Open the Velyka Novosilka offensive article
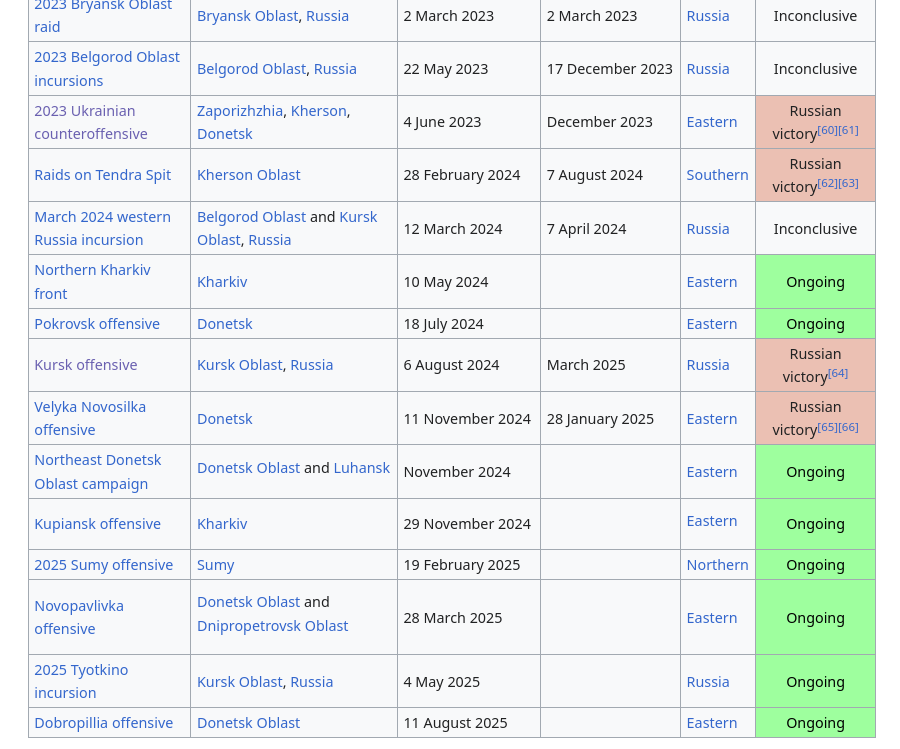 (90, 418)
